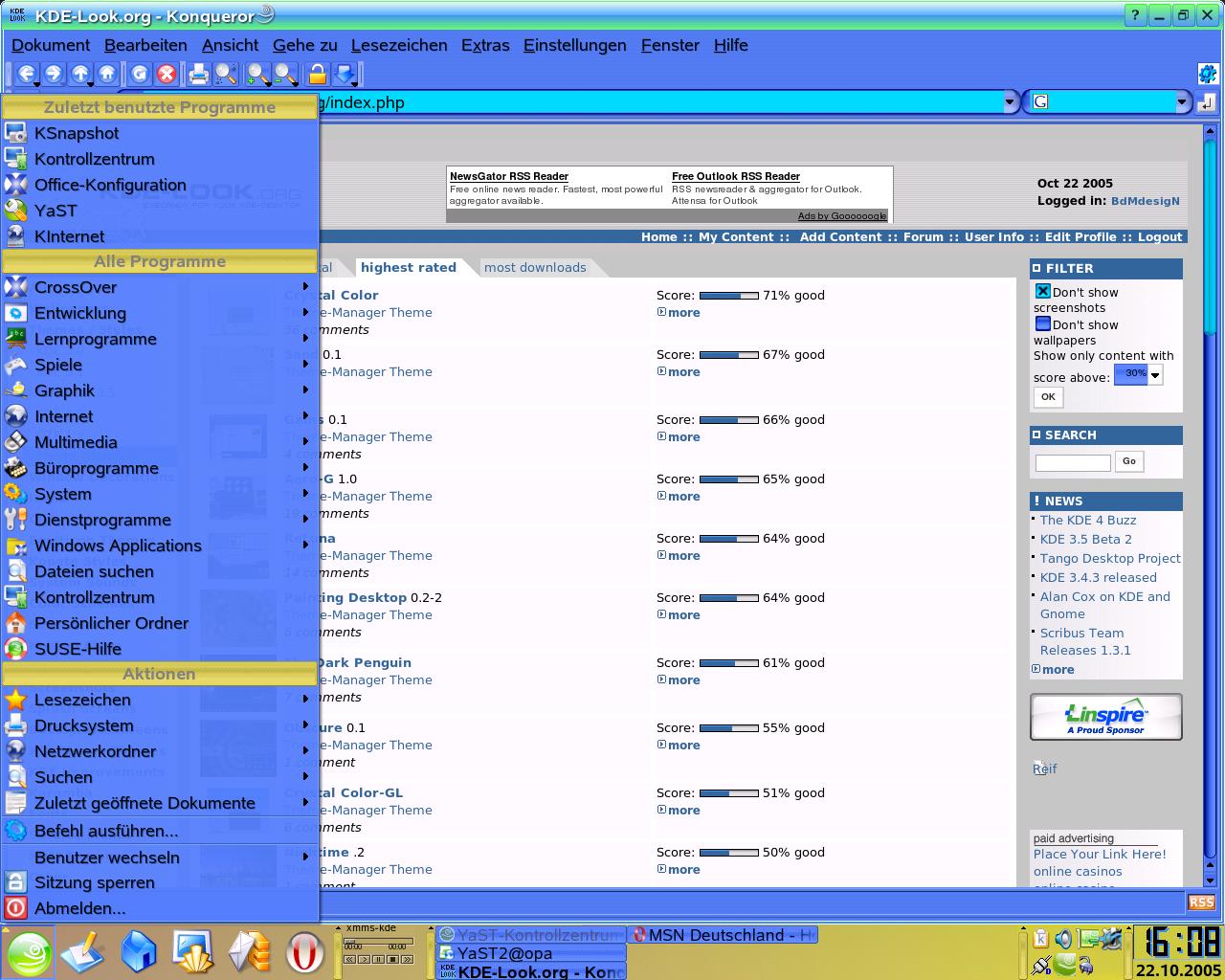Open the security padlock icon
The height and width of the screenshot is (980, 1225).
tap(317, 74)
